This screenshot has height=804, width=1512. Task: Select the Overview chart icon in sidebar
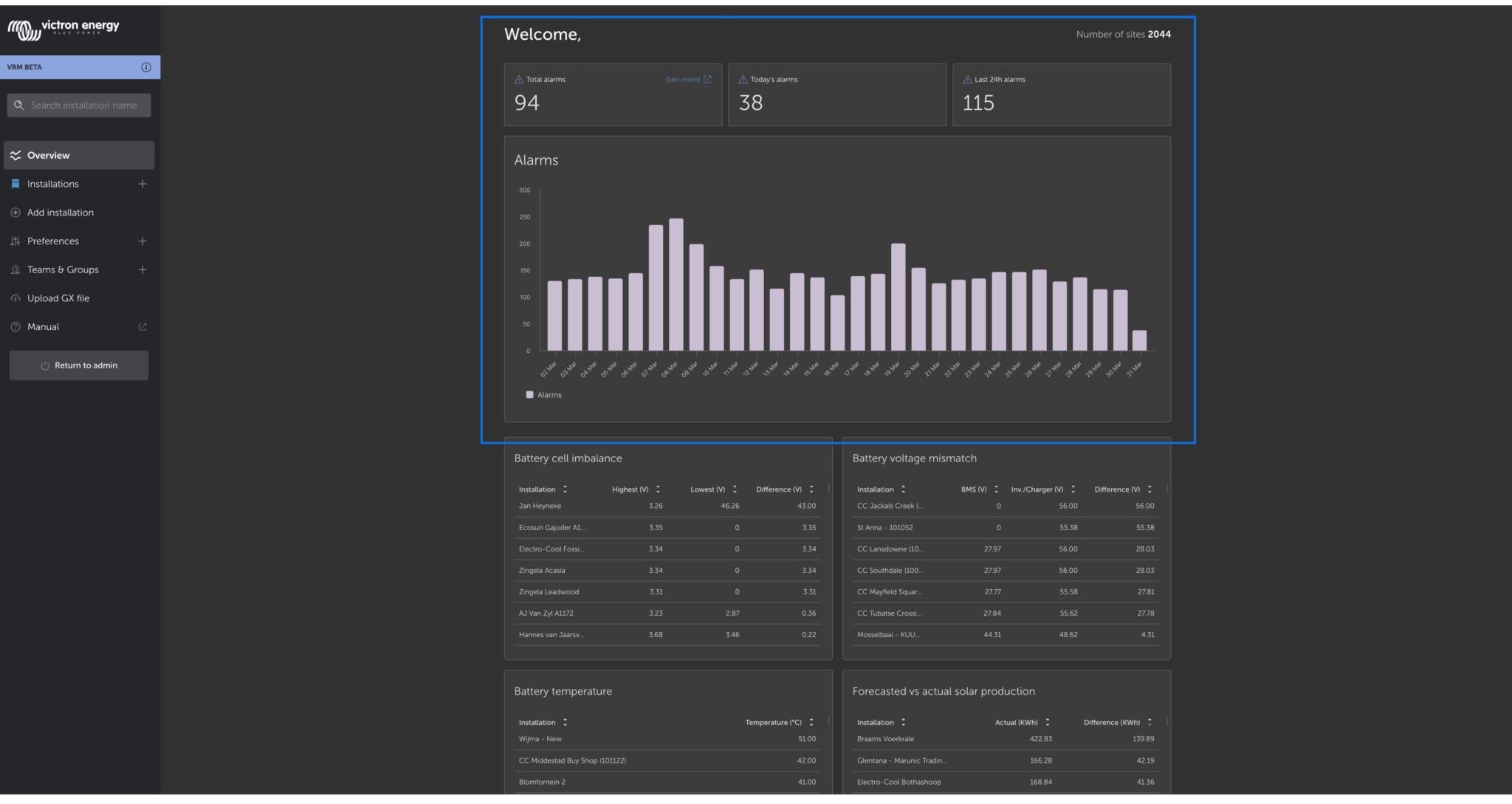click(x=15, y=155)
